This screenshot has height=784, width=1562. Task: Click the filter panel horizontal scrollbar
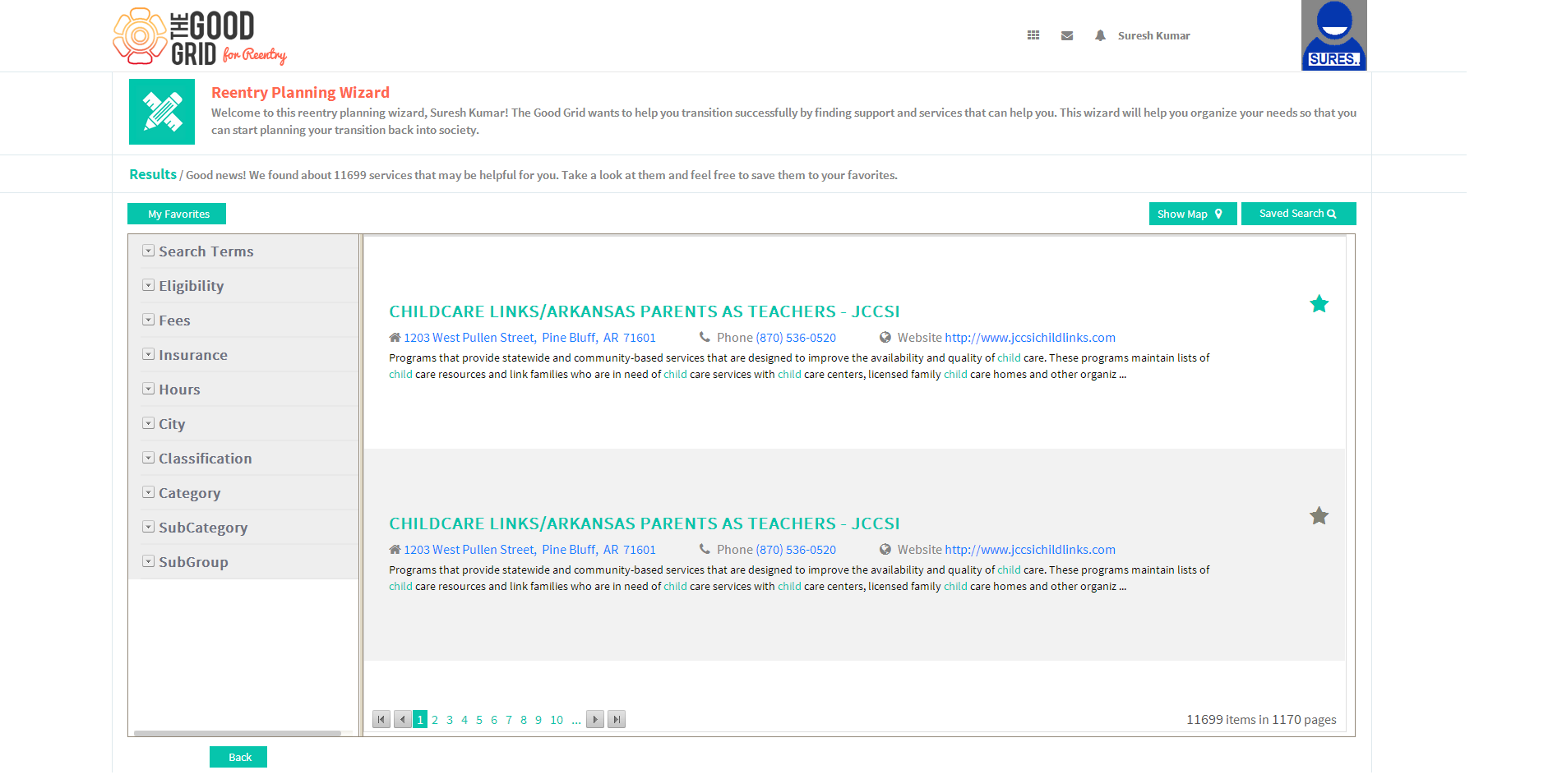coord(238,733)
